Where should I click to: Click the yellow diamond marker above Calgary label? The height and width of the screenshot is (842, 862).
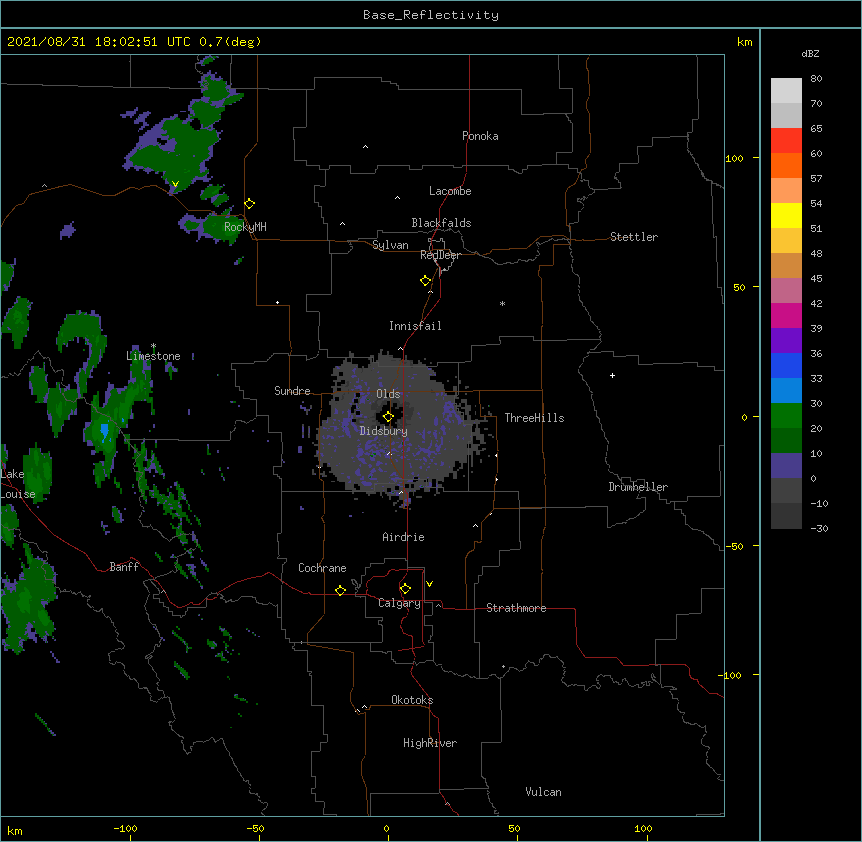pyautogui.click(x=405, y=589)
